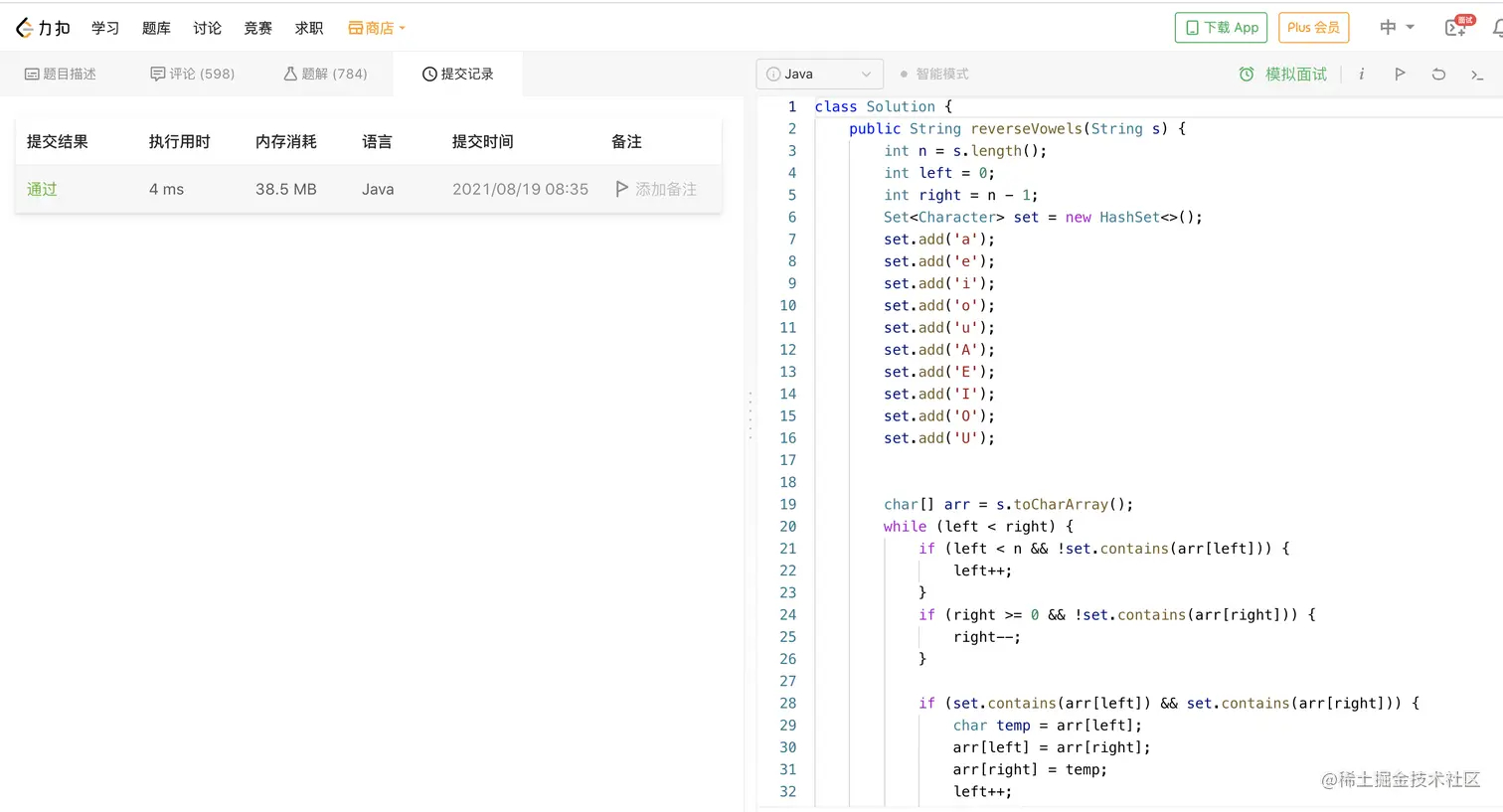Toggle 智能模式 smart mode
Image resolution: width=1503 pixels, height=812 pixels.
tap(933, 74)
